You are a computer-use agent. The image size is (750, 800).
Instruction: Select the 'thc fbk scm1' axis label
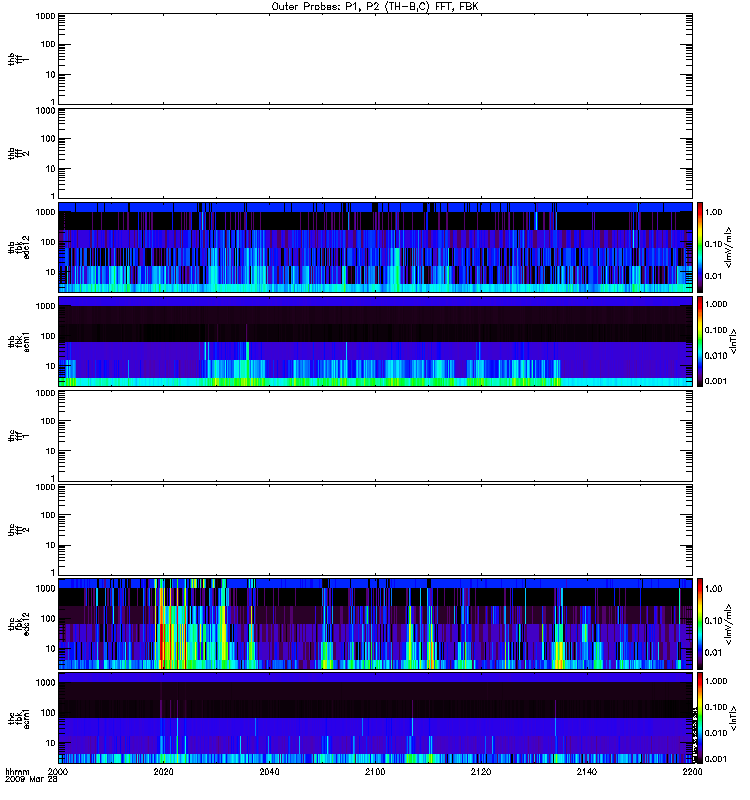pyautogui.click(x=18, y=718)
